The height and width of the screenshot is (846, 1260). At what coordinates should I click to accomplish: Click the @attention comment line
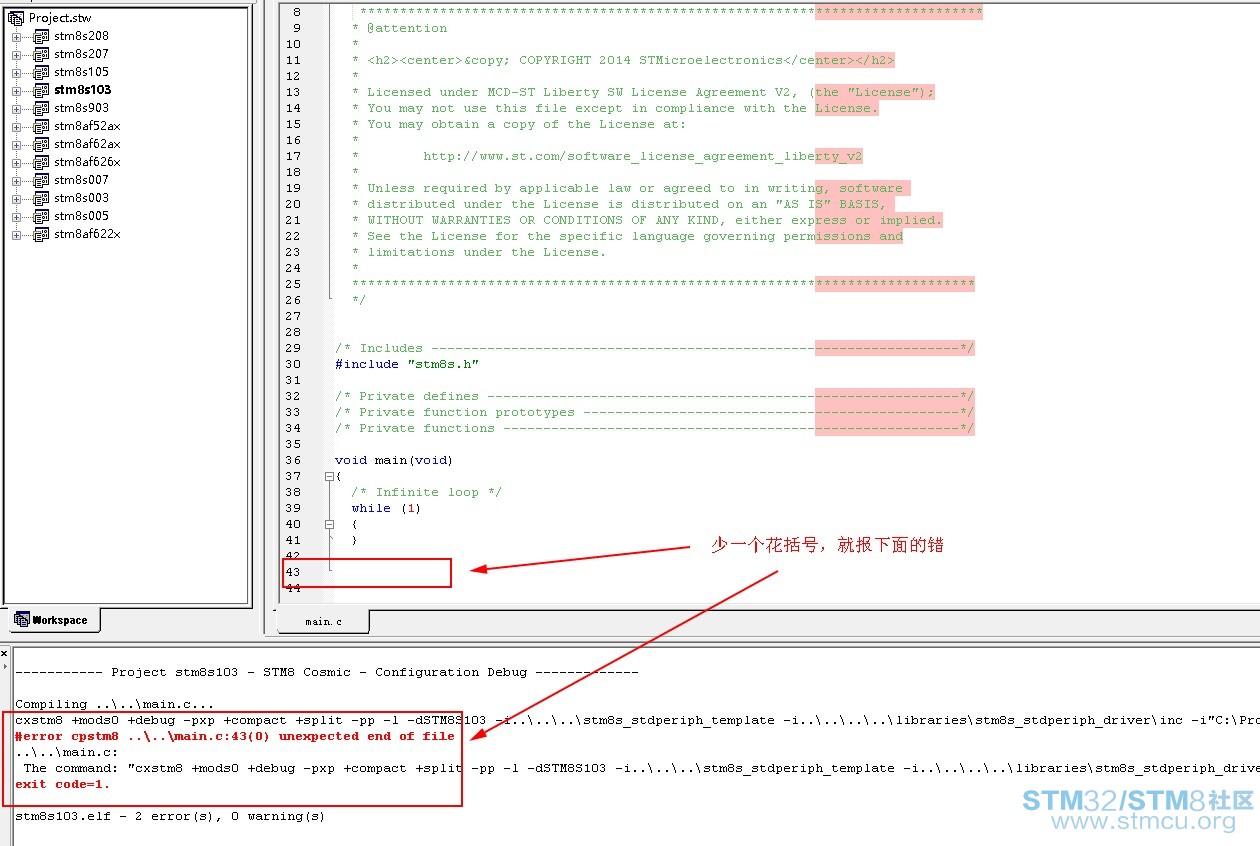point(399,28)
